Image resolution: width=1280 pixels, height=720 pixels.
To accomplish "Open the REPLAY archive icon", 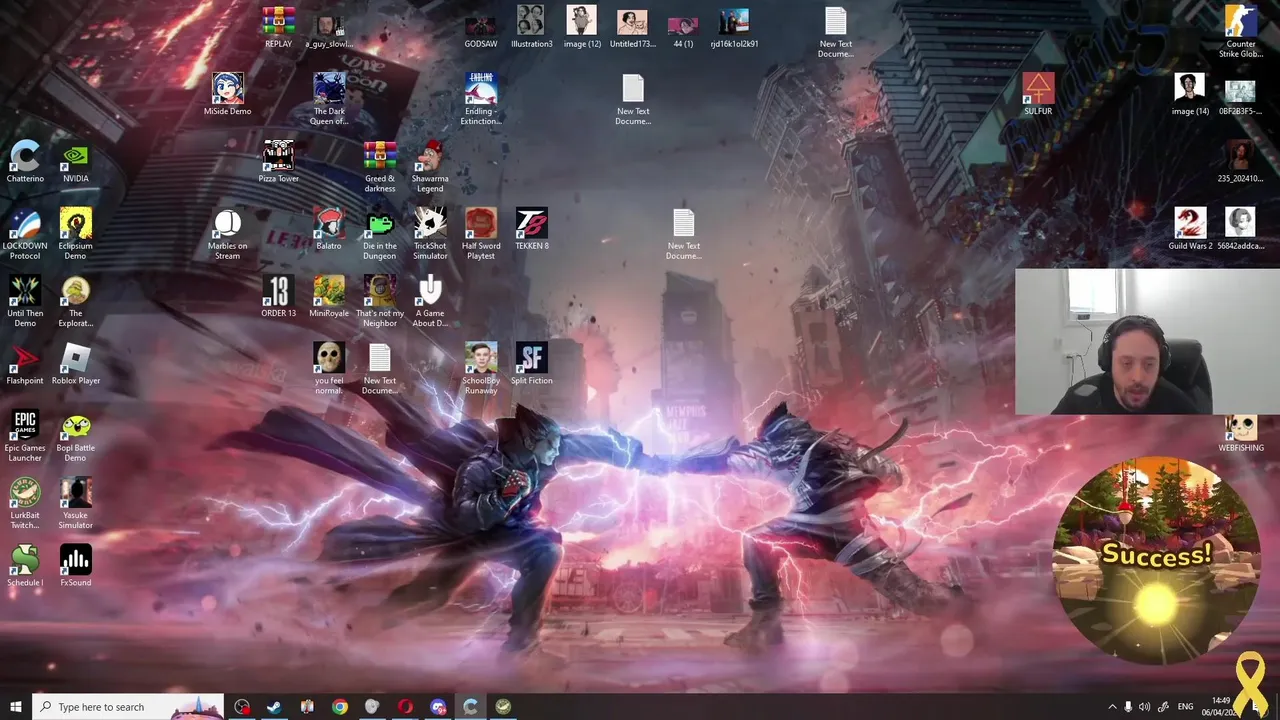I will tap(278, 27).
